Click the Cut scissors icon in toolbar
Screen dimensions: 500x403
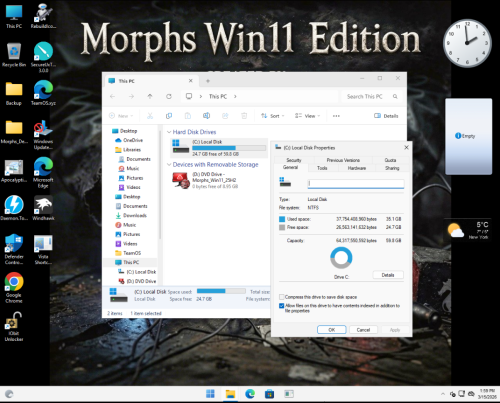pyautogui.click(x=150, y=116)
